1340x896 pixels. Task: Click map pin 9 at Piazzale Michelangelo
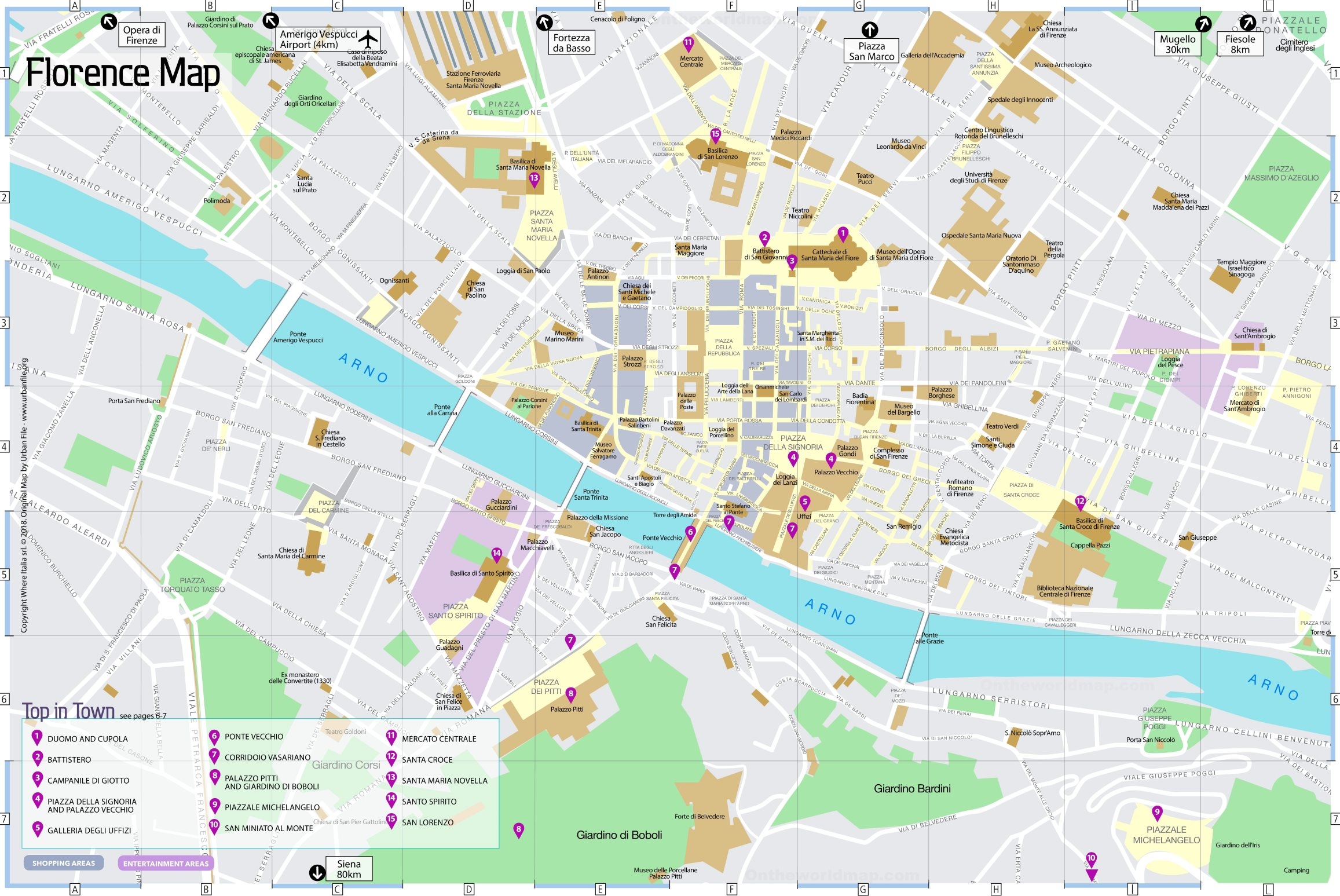tap(1157, 812)
